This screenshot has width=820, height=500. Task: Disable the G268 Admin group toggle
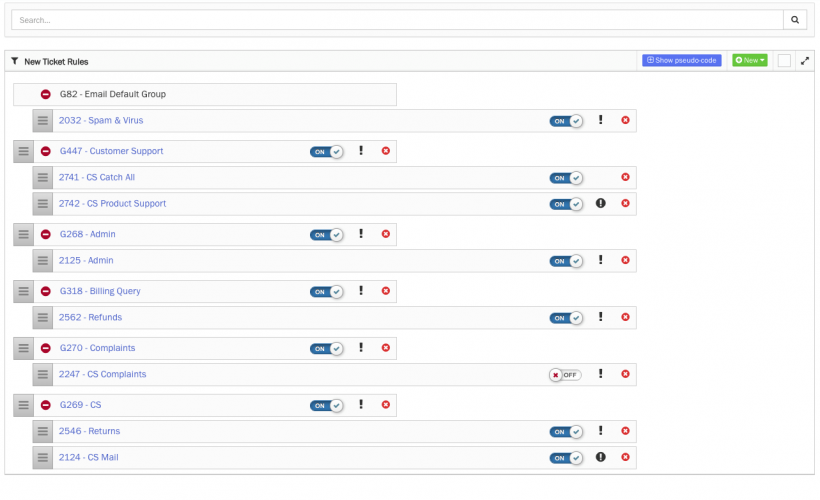[x=326, y=235]
